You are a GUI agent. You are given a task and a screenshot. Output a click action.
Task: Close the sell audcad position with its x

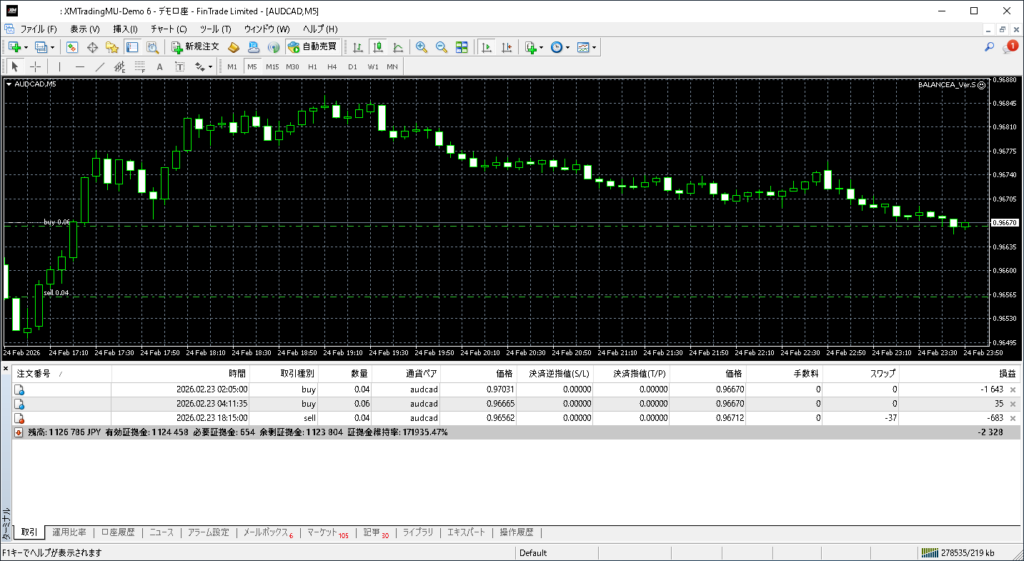[1013, 418]
